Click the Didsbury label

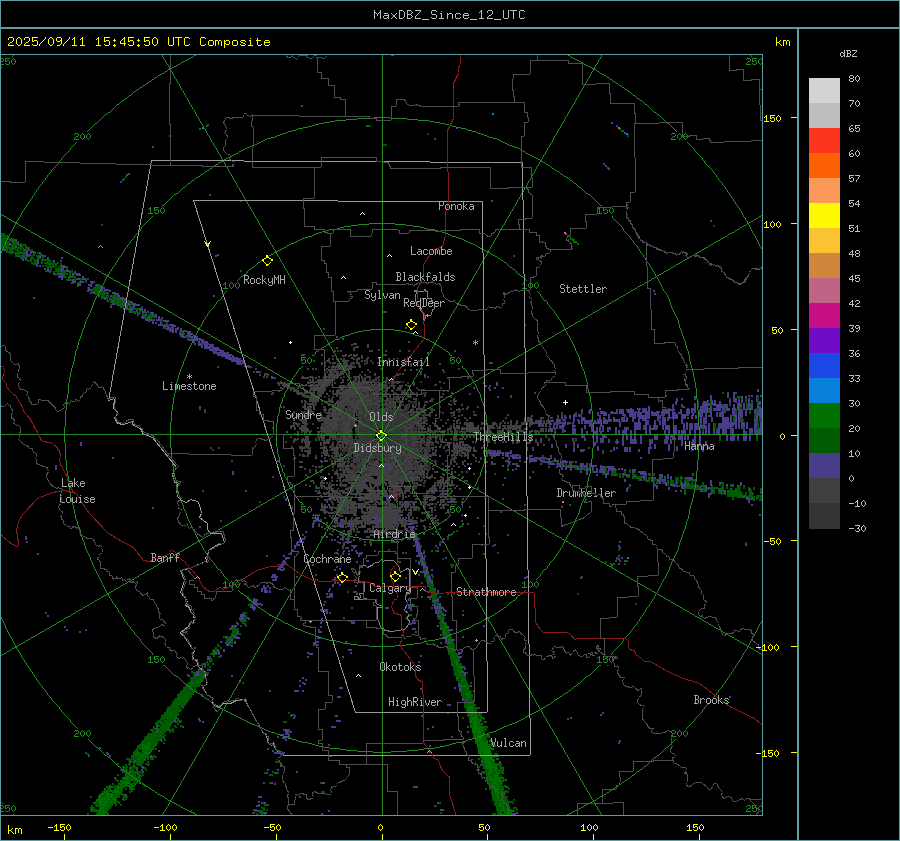pos(377,448)
